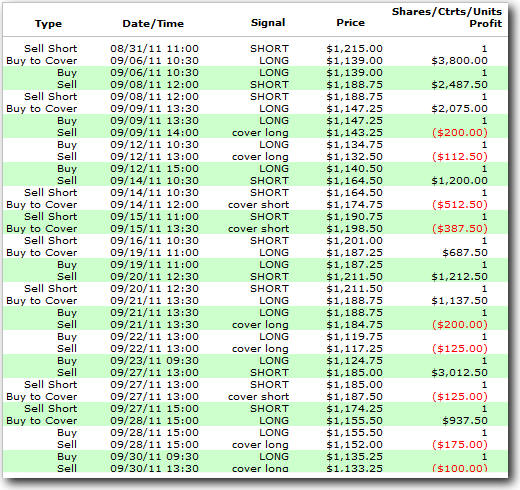Click the Price column header
This screenshot has height=490, width=520.
(350, 23)
